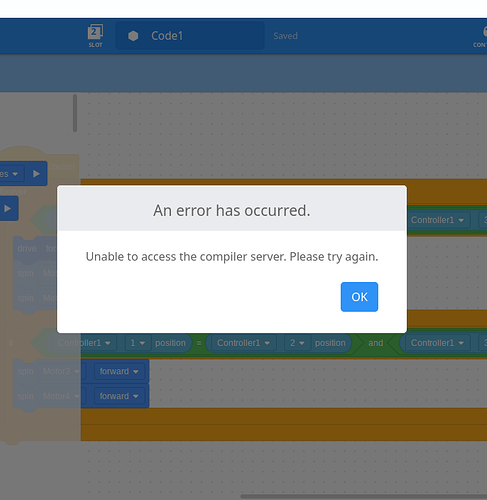Viewport: 487px width, 500px height.
Task: Click the horizontal scrollbar at workspace bottom
Action: pyautogui.click(x=363, y=496)
